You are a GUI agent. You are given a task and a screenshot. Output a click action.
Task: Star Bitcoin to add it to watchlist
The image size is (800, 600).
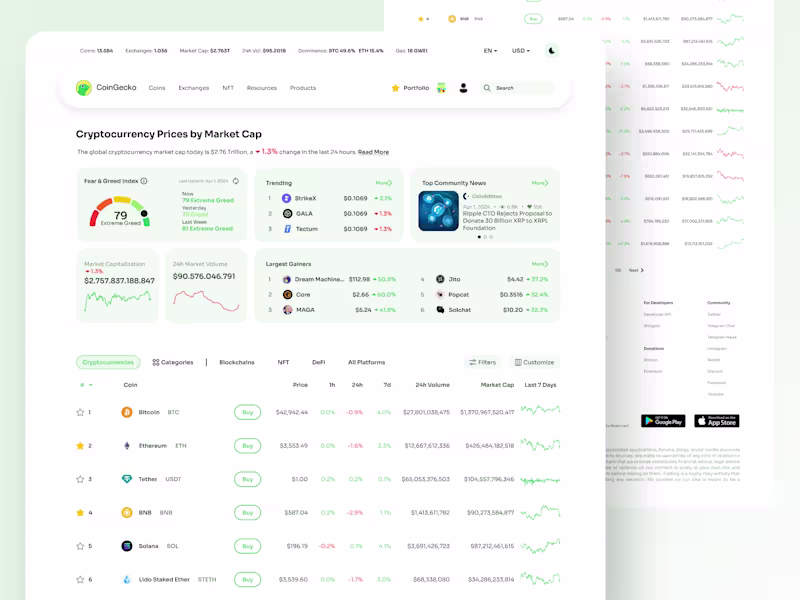[x=78, y=412]
